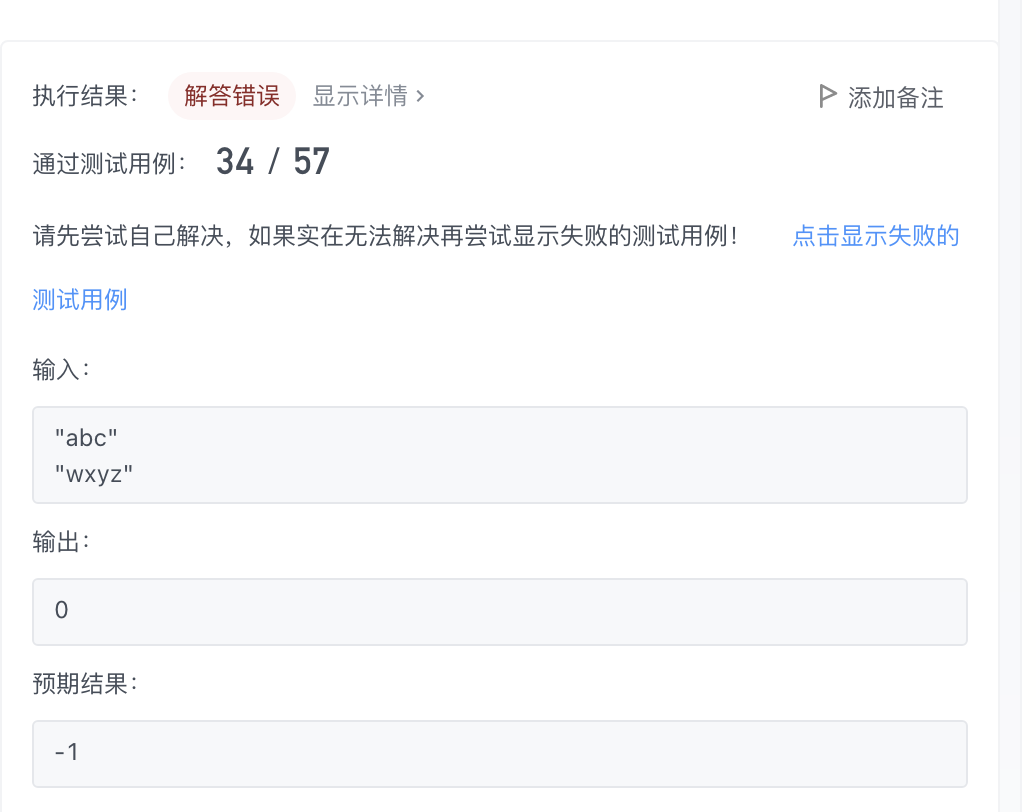
Task: Click the 输出 section label
Action: (61, 542)
